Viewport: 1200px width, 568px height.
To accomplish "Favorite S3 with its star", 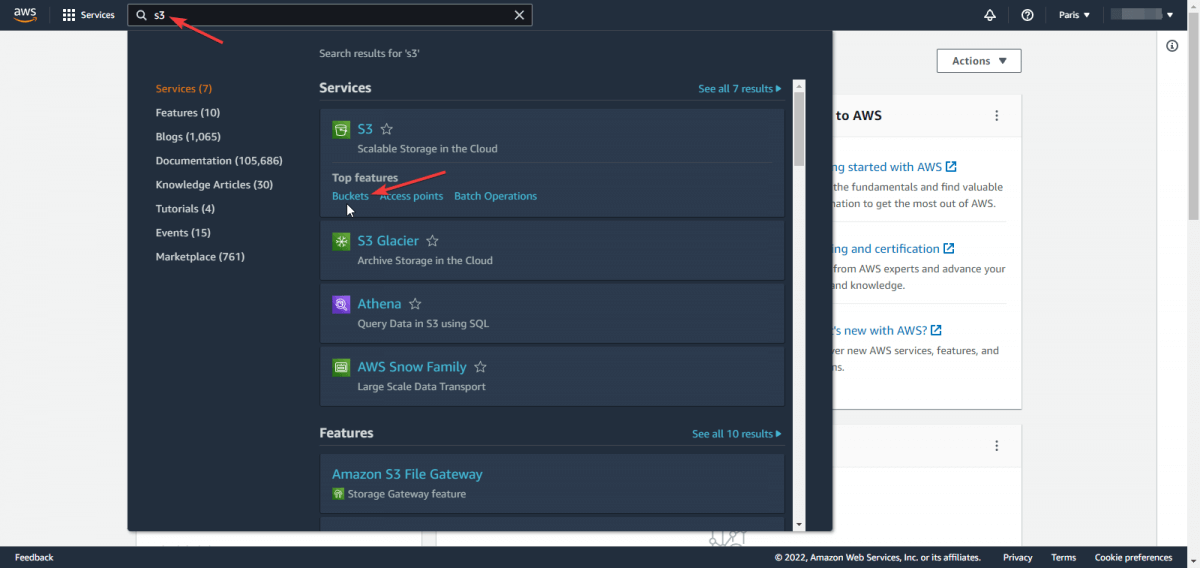I will pyautogui.click(x=387, y=129).
